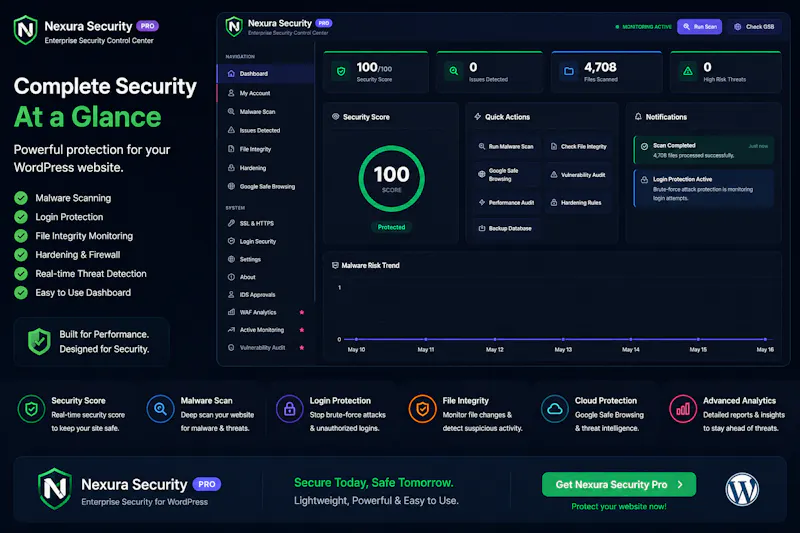Click the Malware Risk Trend shield icon
Viewport: 800px width, 533px height.
point(335,265)
